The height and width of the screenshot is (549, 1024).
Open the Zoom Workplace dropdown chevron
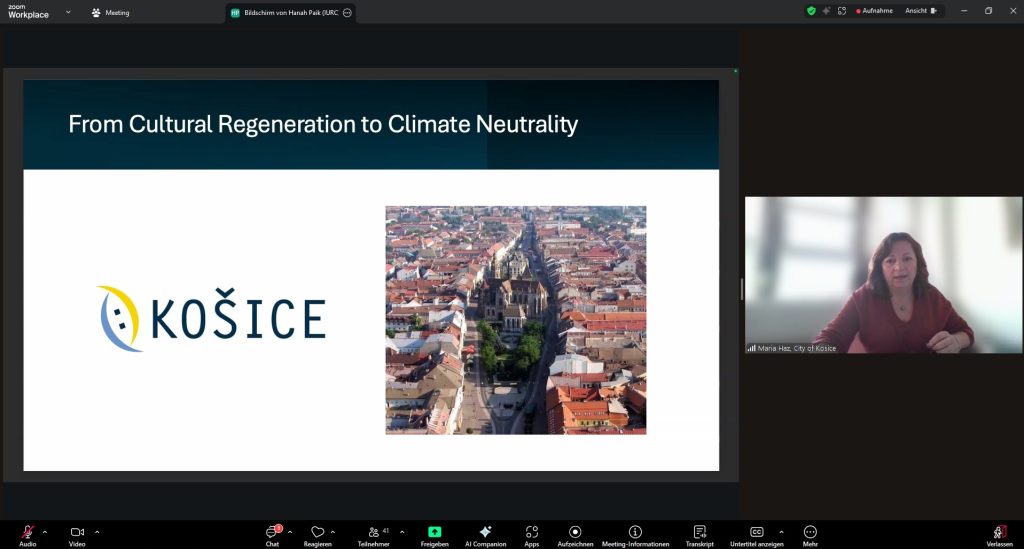pos(68,12)
